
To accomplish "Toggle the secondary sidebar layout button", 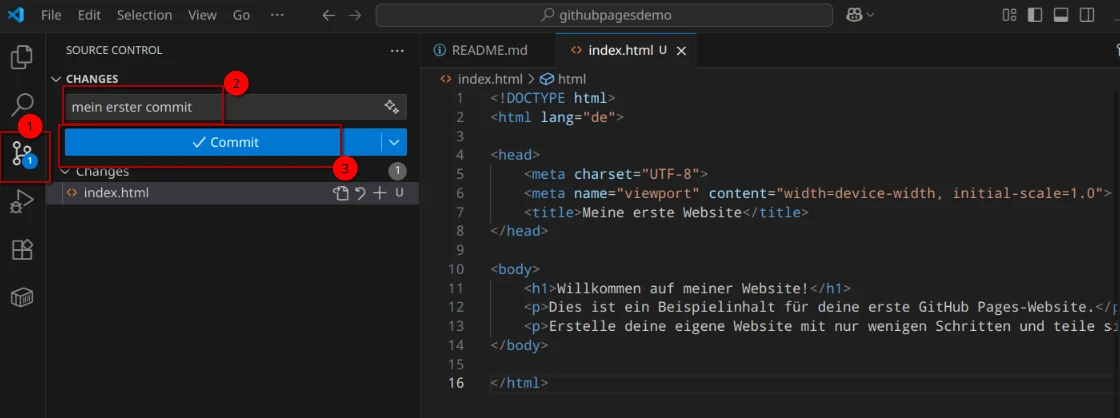I will point(1087,15).
